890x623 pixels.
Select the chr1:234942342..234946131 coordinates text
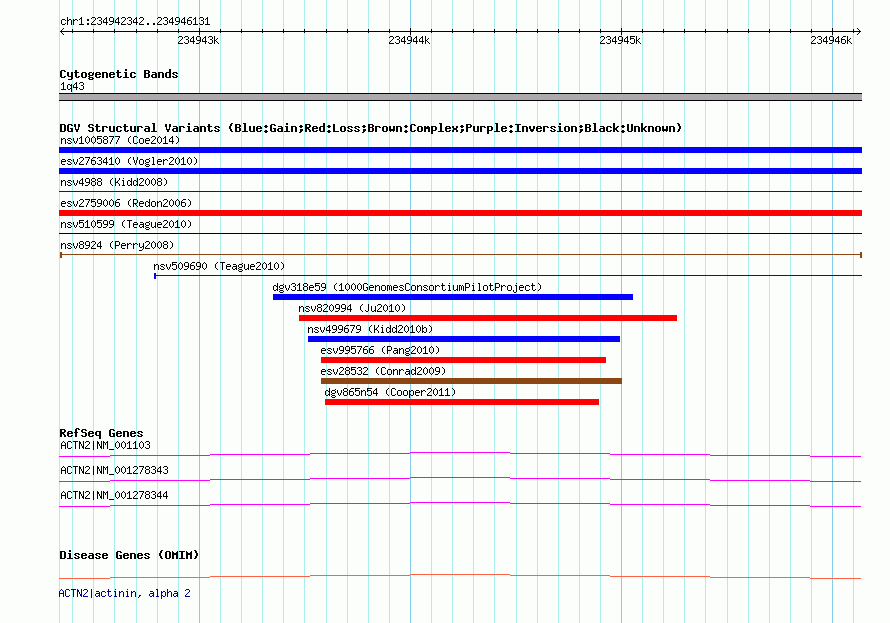tap(135, 22)
